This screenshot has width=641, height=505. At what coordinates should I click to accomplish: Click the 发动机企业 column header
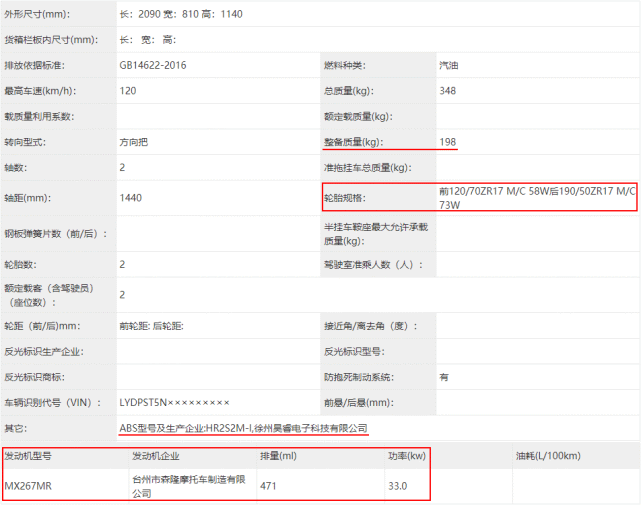pos(156,456)
